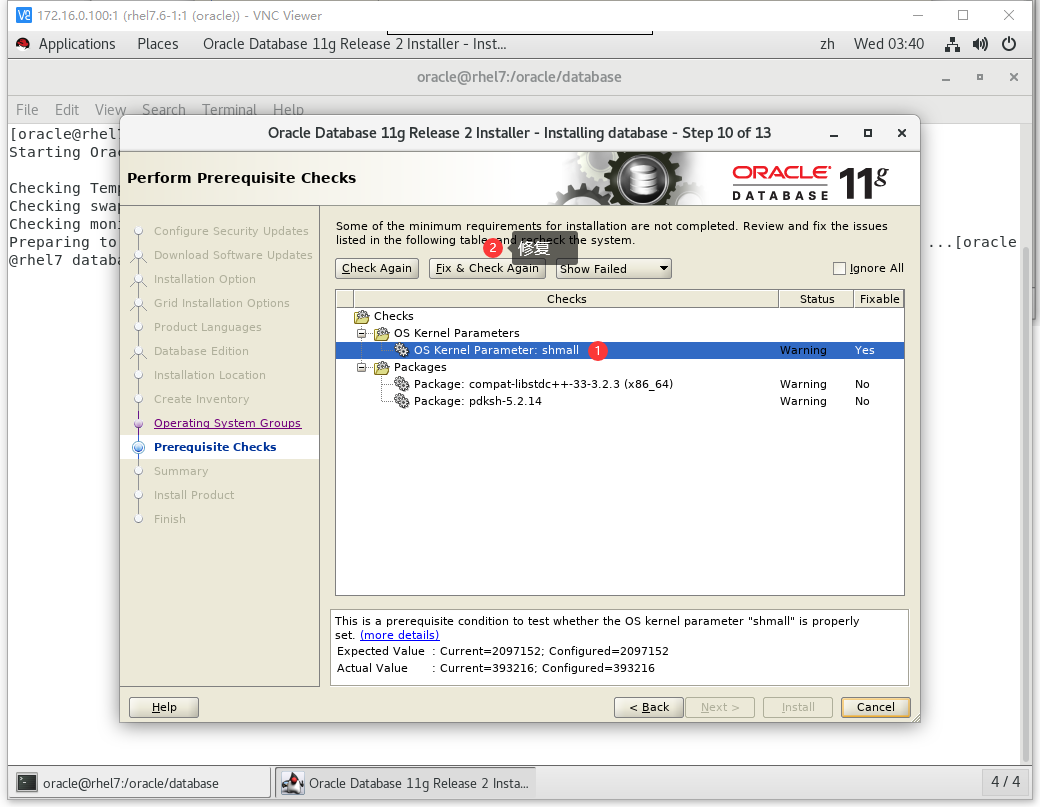Click the OS Kernel Parameters folder icon
This screenshot has width=1040, height=807.
click(x=381, y=333)
